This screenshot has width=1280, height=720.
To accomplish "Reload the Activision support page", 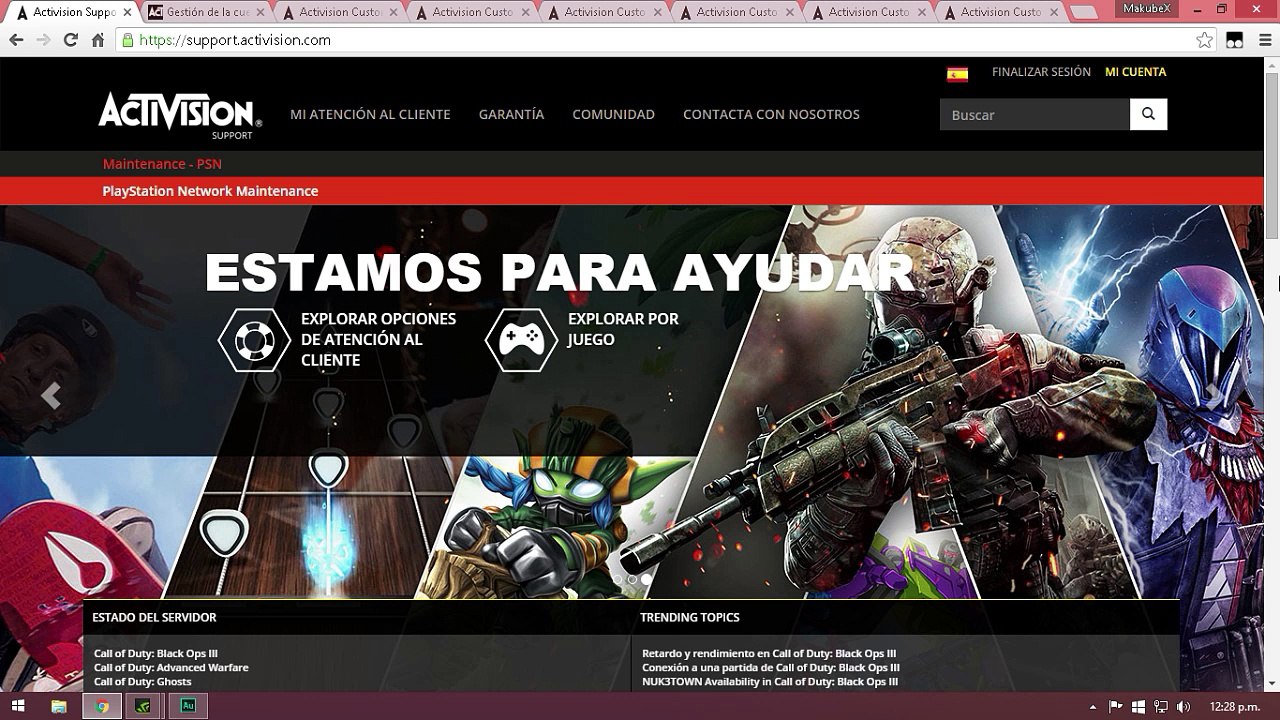I will (x=70, y=40).
